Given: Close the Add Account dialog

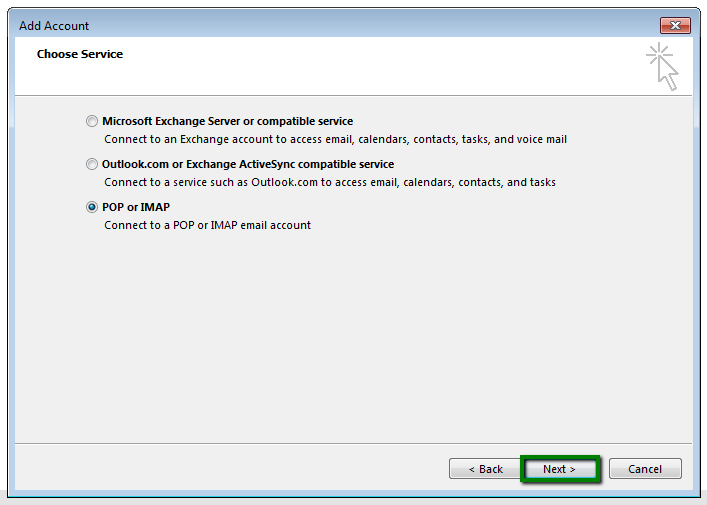Looking at the screenshot, I should (x=675, y=26).
